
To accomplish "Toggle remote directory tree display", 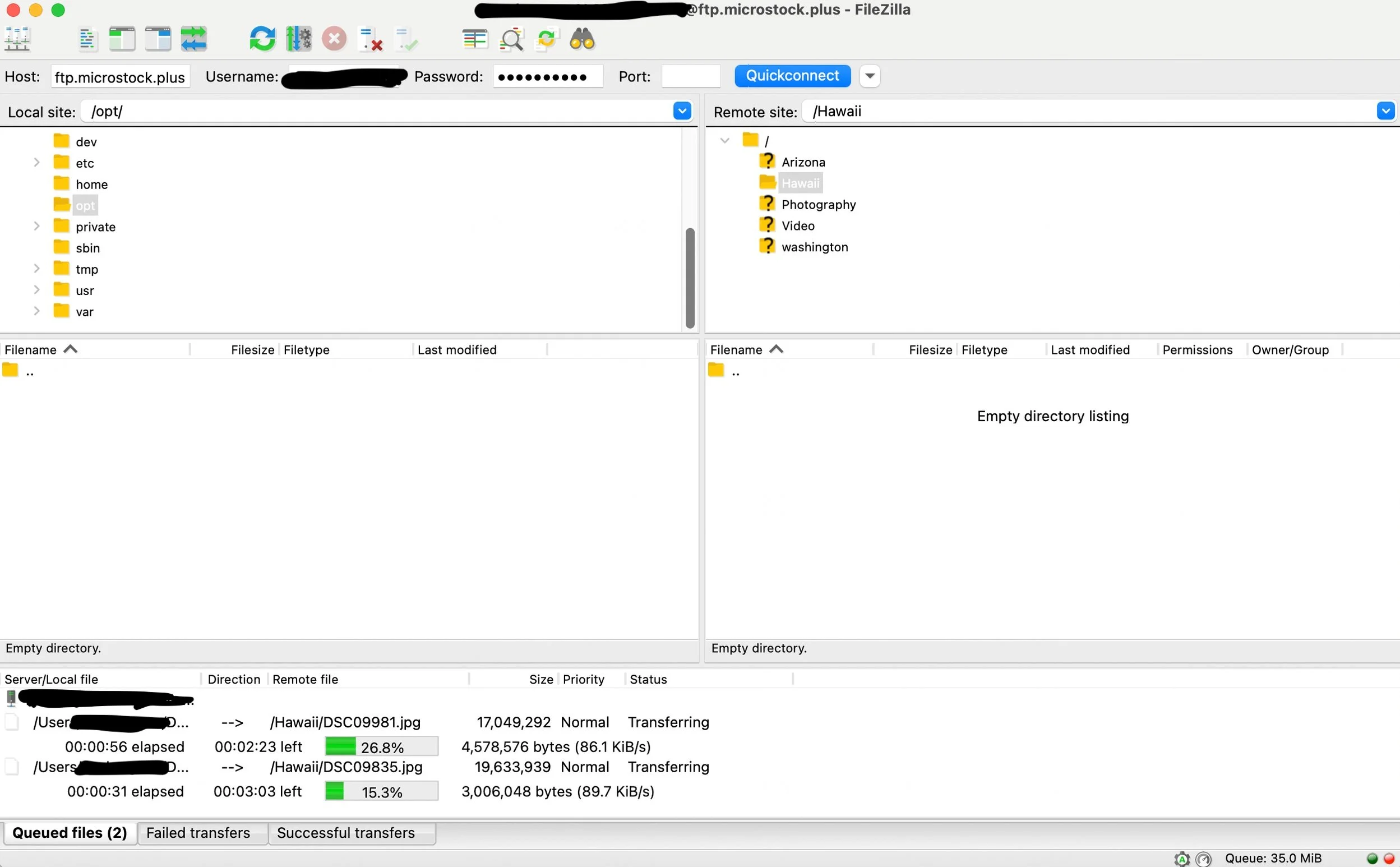I will pyautogui.click(x=158, y=39).
